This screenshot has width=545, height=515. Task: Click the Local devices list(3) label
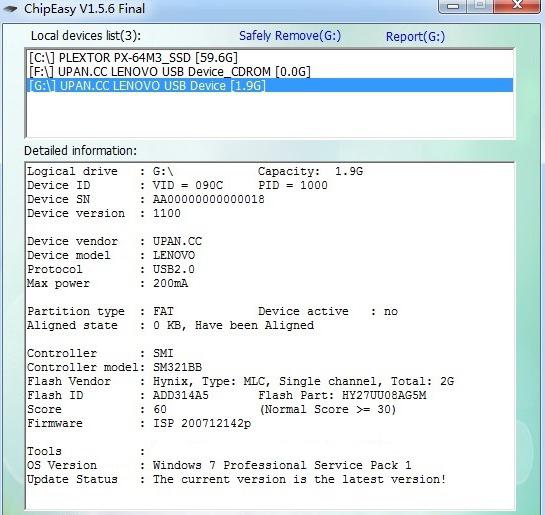click(x=86, y=36)
